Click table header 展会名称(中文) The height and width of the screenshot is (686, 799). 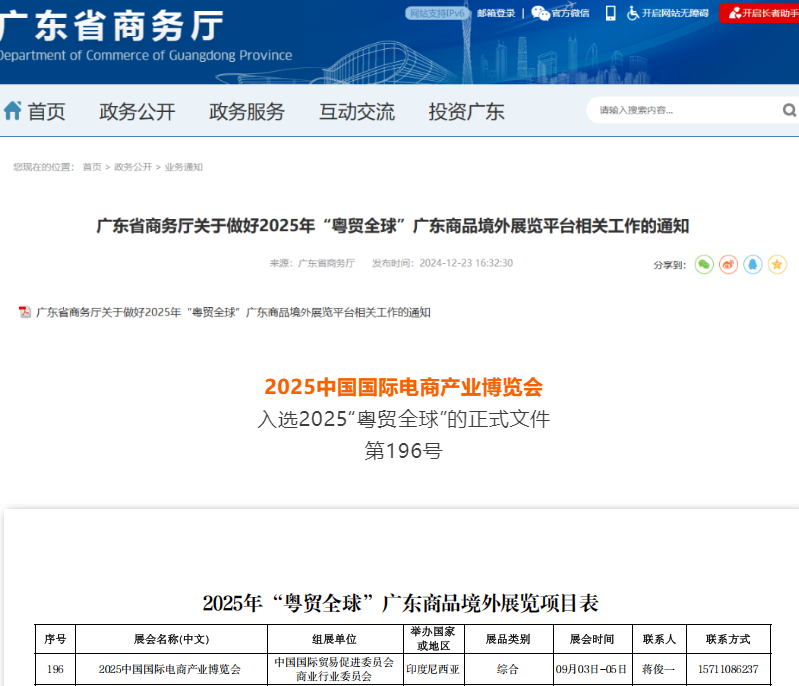[171, 639]
